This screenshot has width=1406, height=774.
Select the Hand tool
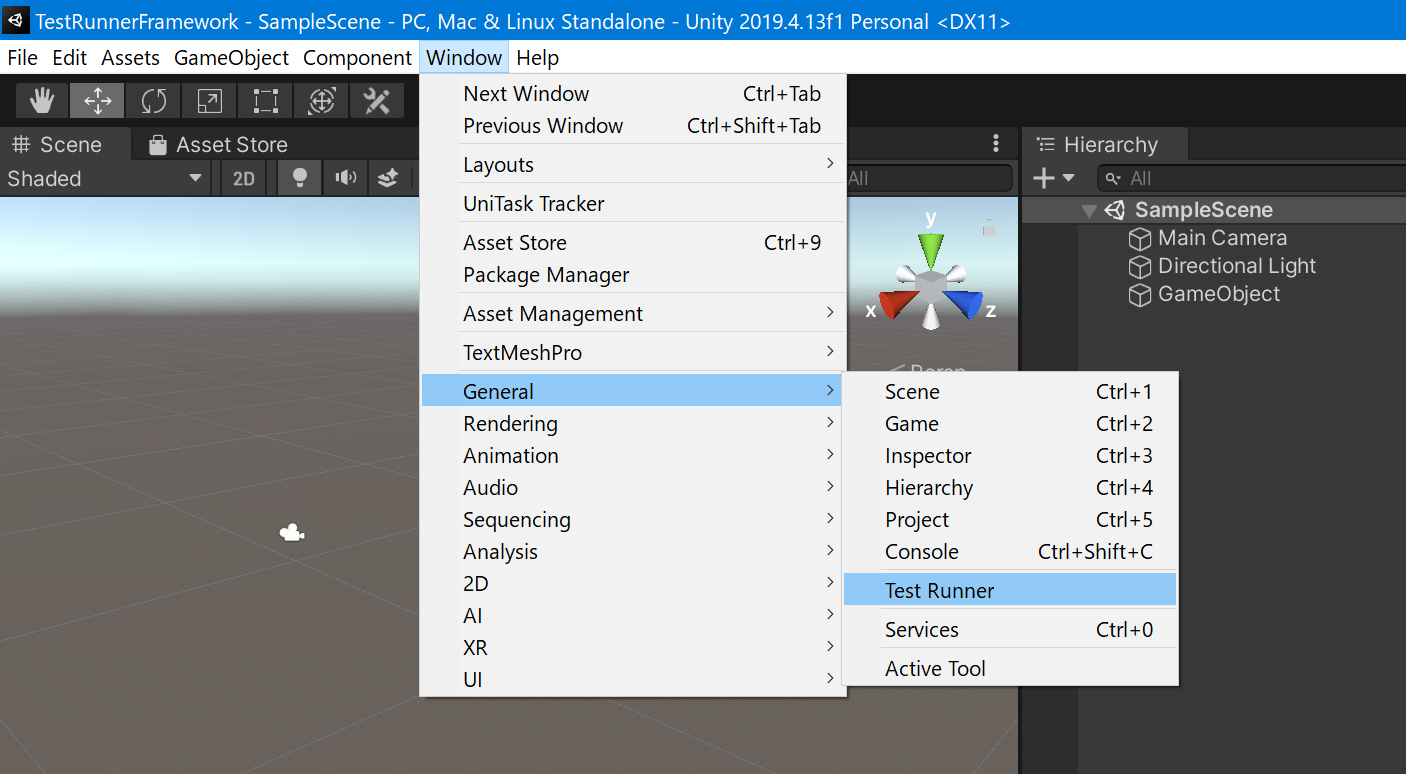41,100
